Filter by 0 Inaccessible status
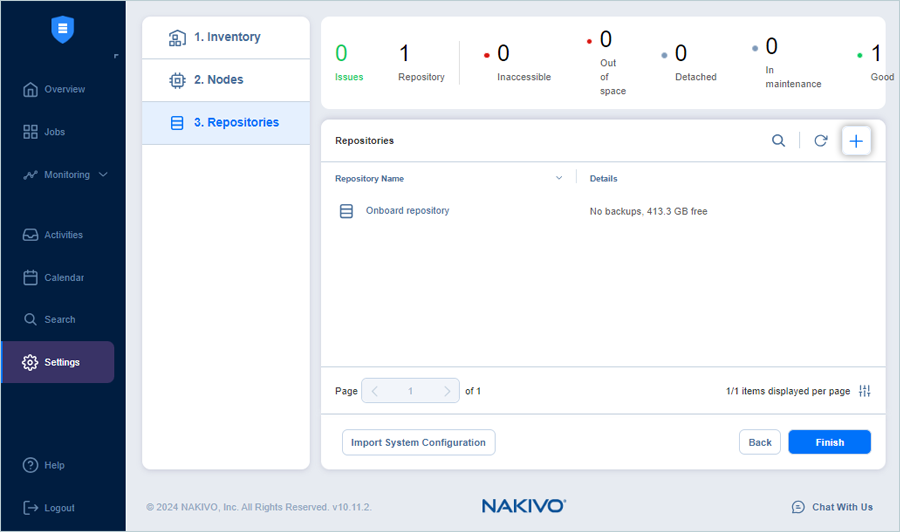This screenshot has height=532, width=900. (517, 62)
